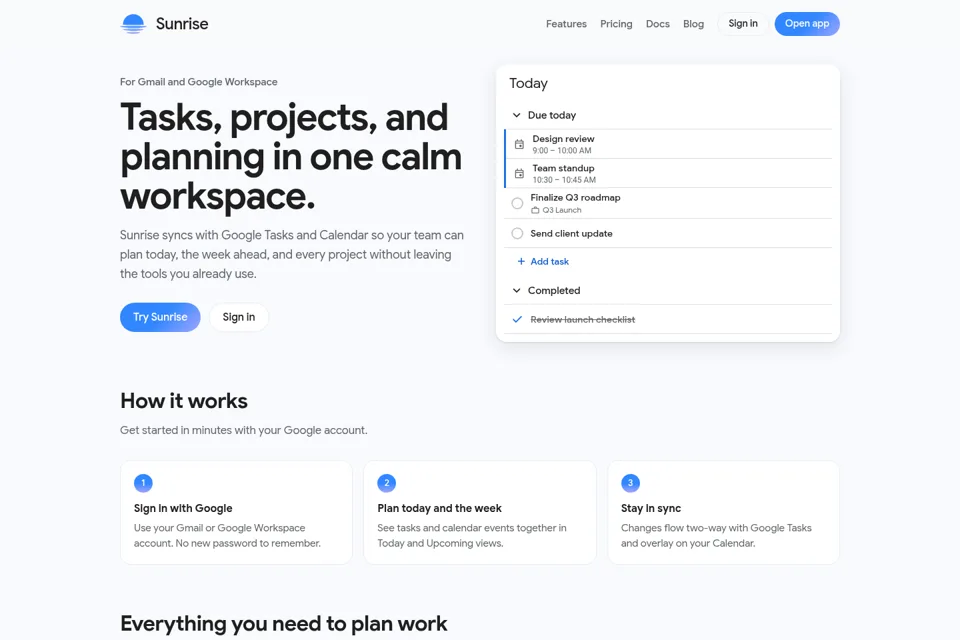Open the Docs nav link
This screenshot has height=640, width=960.
point(658,24)
